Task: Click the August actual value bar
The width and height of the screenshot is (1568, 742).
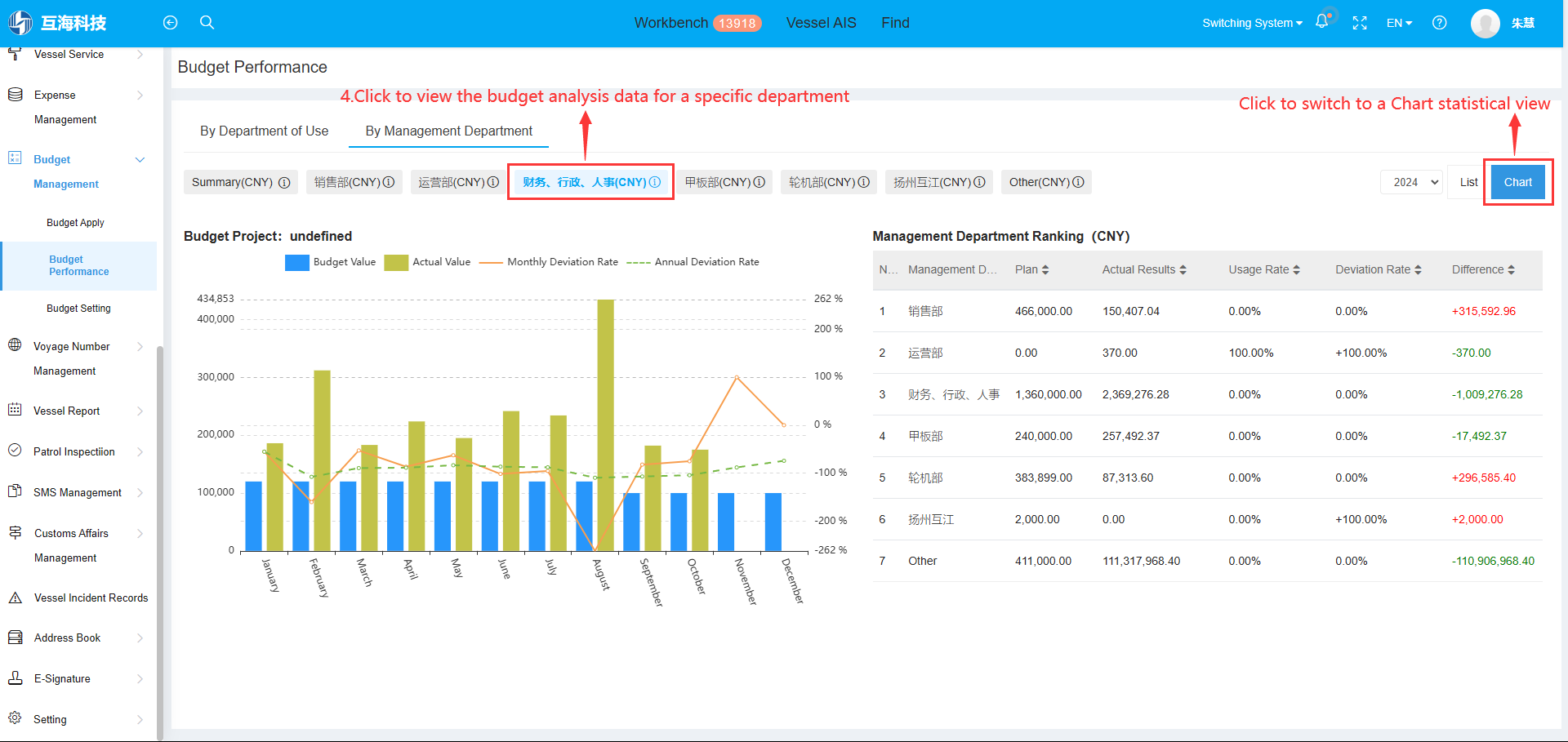Action: (x=605, y=425)
